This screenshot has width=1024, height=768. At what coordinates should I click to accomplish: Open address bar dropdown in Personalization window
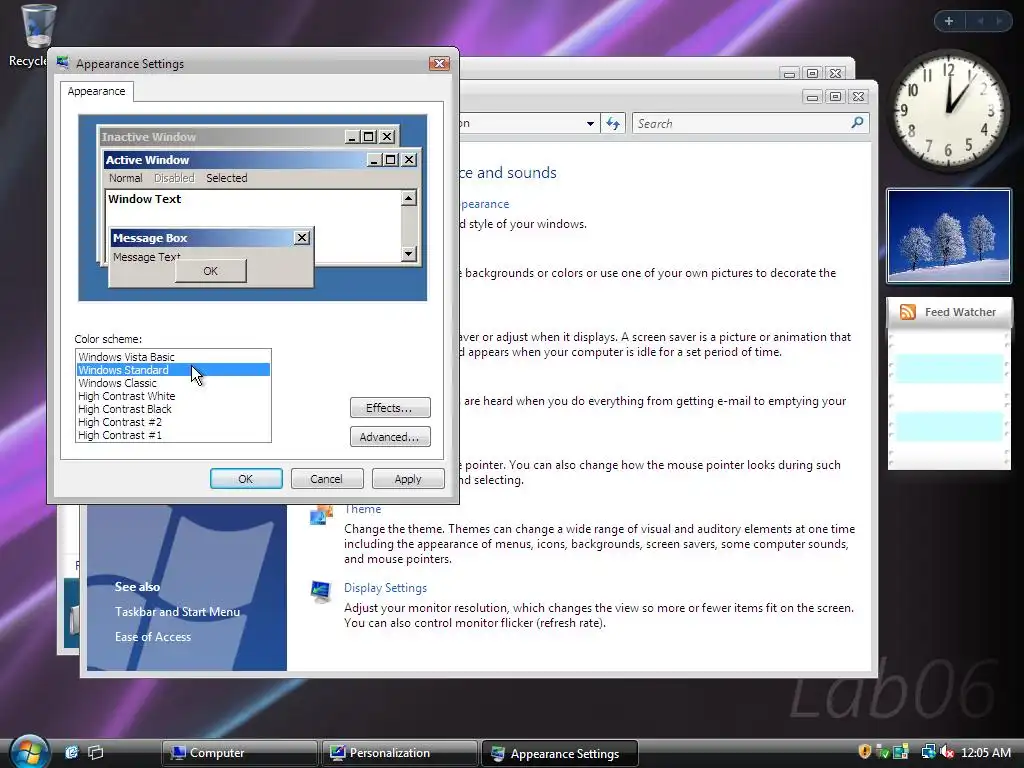click(590, 123)
